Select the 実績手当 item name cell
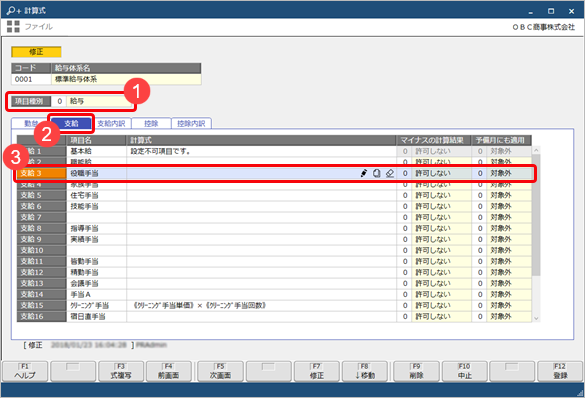This screenshot has width=585, height=398. tap(96, 239)
